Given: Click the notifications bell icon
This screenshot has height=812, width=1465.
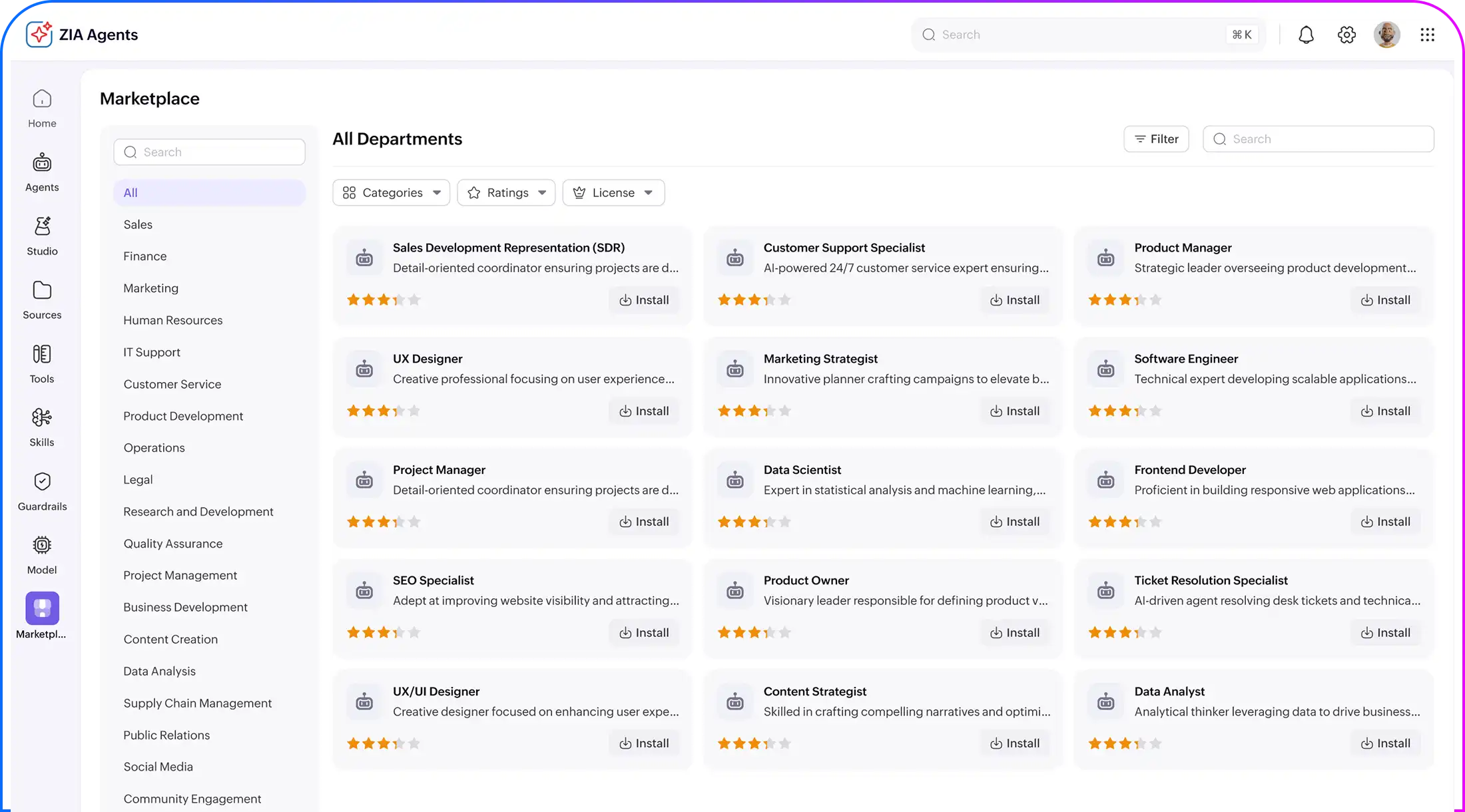Looking at the screenshot, I should click(1306, 35).
